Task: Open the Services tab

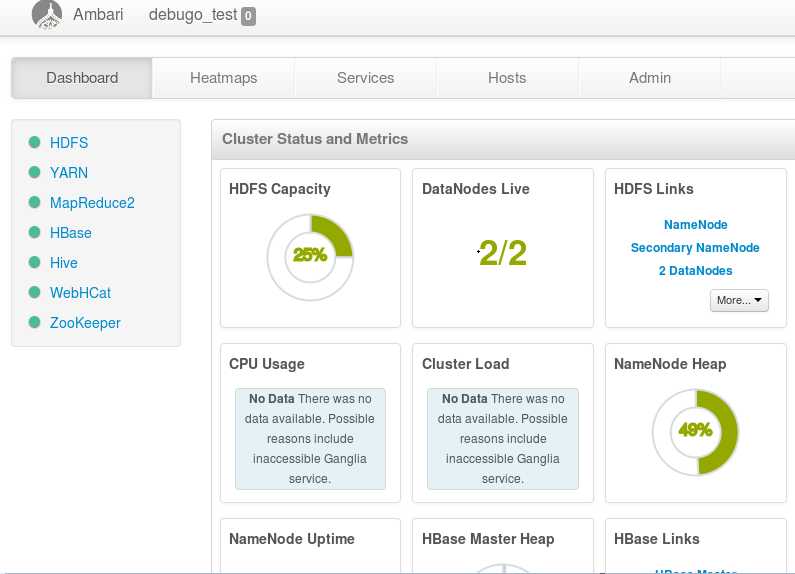Action: 365,78
